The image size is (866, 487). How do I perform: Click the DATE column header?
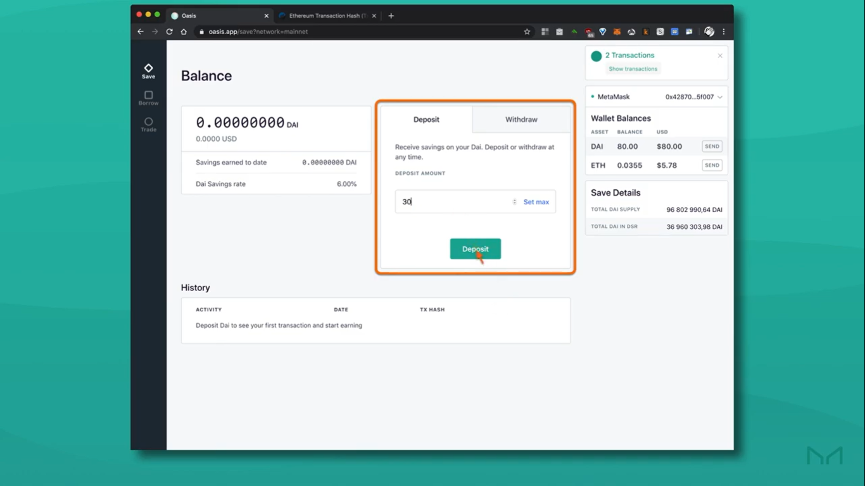(x=341, y=310)
